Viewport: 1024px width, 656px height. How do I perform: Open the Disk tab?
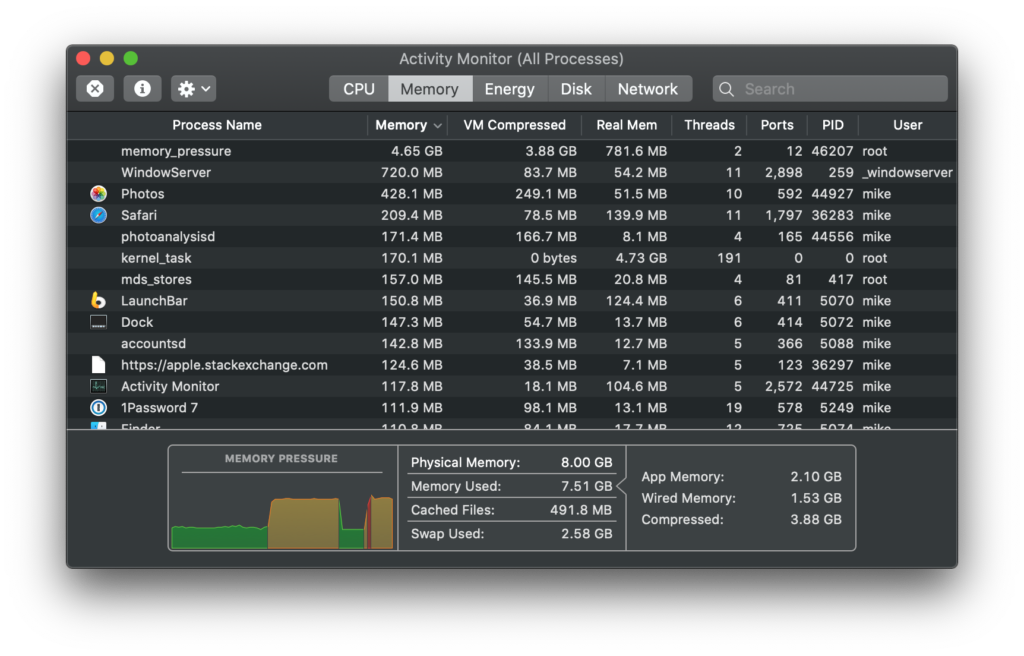pyautogui.click(x=576, y=88)
